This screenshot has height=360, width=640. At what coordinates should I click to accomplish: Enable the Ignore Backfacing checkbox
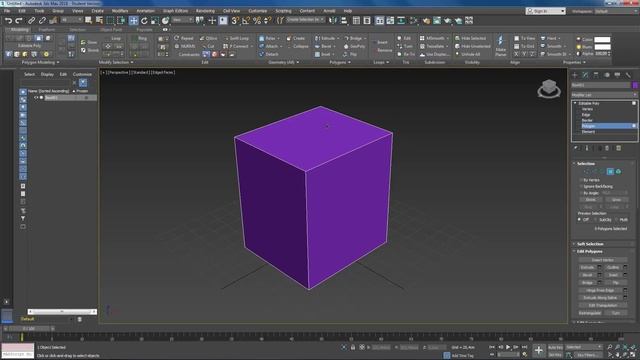581,187
